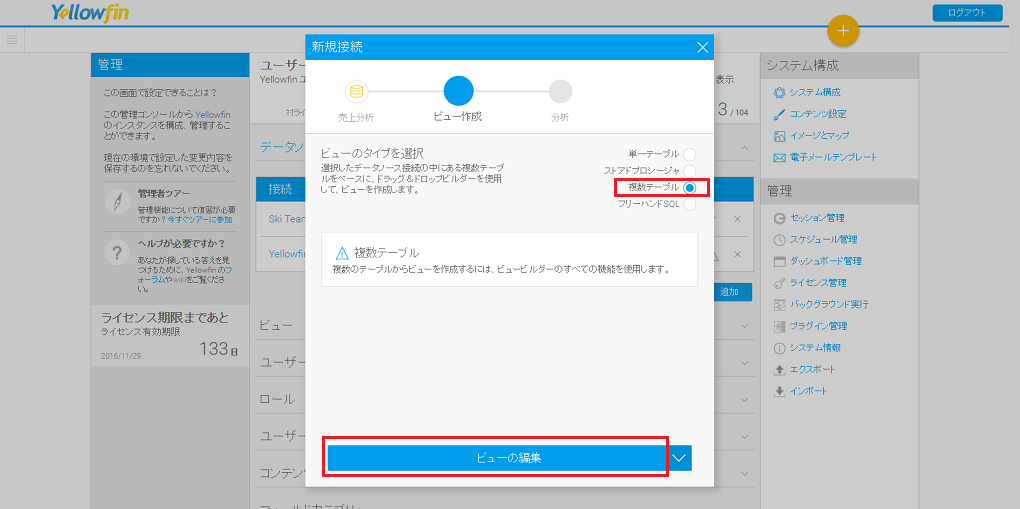Screen dimensions: 1020x509
Task: Click the プラグイン管理 icon
Action: pos(779,326)
